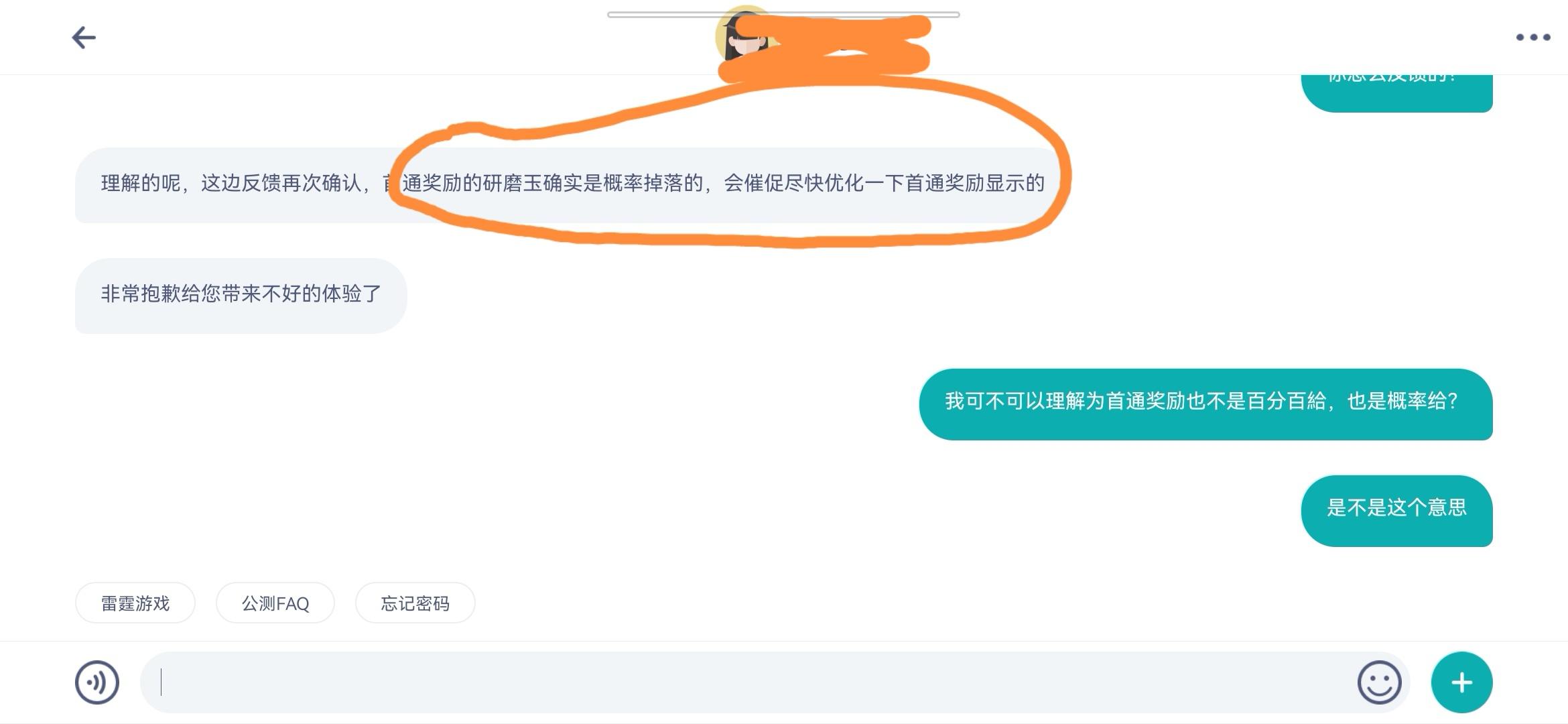
Task: Select the 公测FAQ quick reply chip
Action: pos(275,603)
